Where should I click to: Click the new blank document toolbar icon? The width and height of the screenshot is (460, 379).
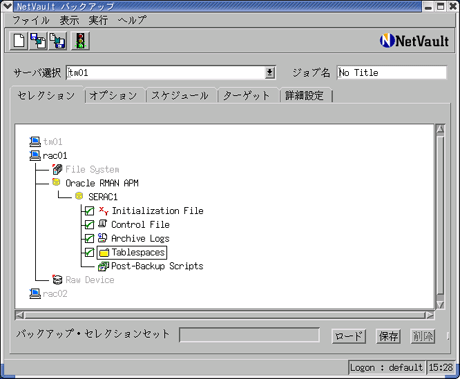(x=19, y=41)
